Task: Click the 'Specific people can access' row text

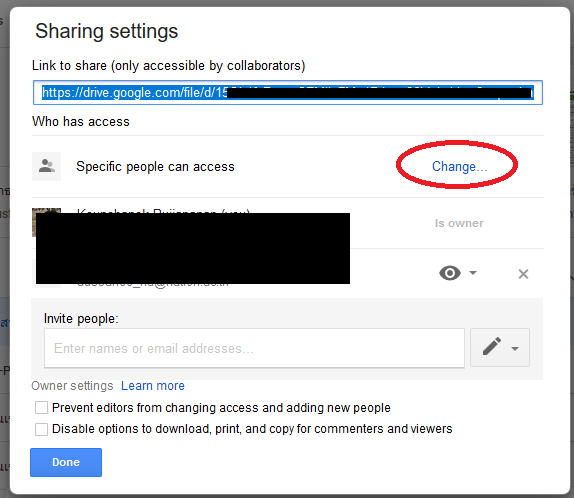Action: click(x=155, y=167)
